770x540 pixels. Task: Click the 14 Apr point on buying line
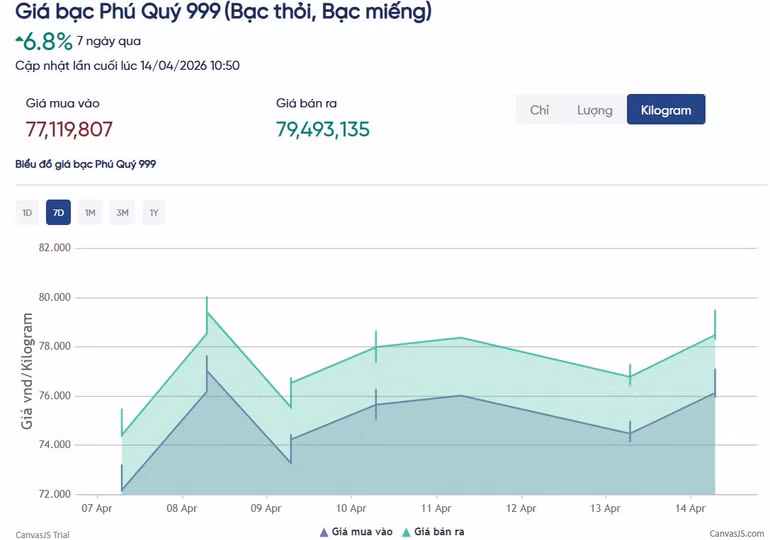[x=715, y=393]
